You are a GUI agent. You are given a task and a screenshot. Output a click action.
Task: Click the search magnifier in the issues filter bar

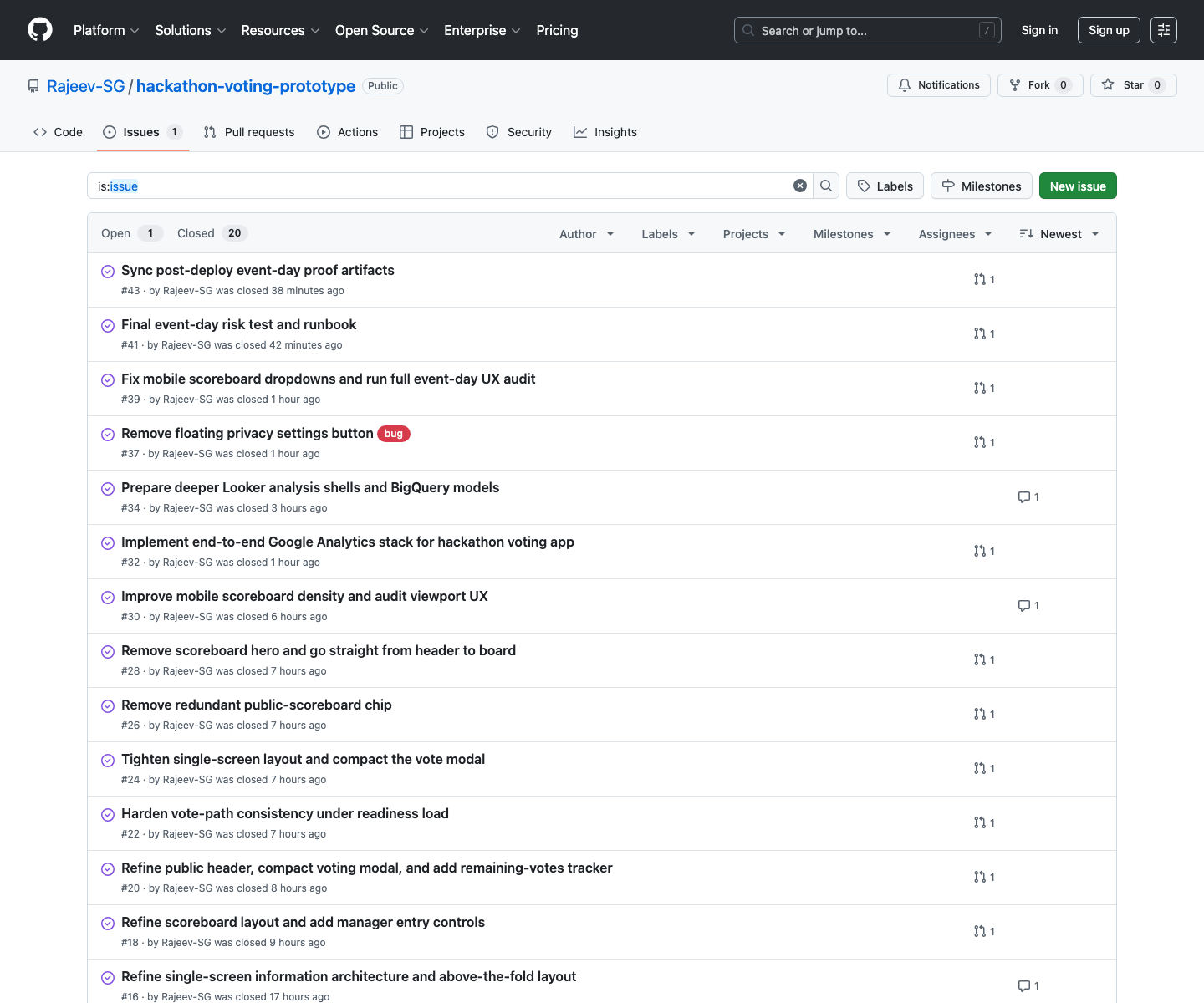[826, 186]
